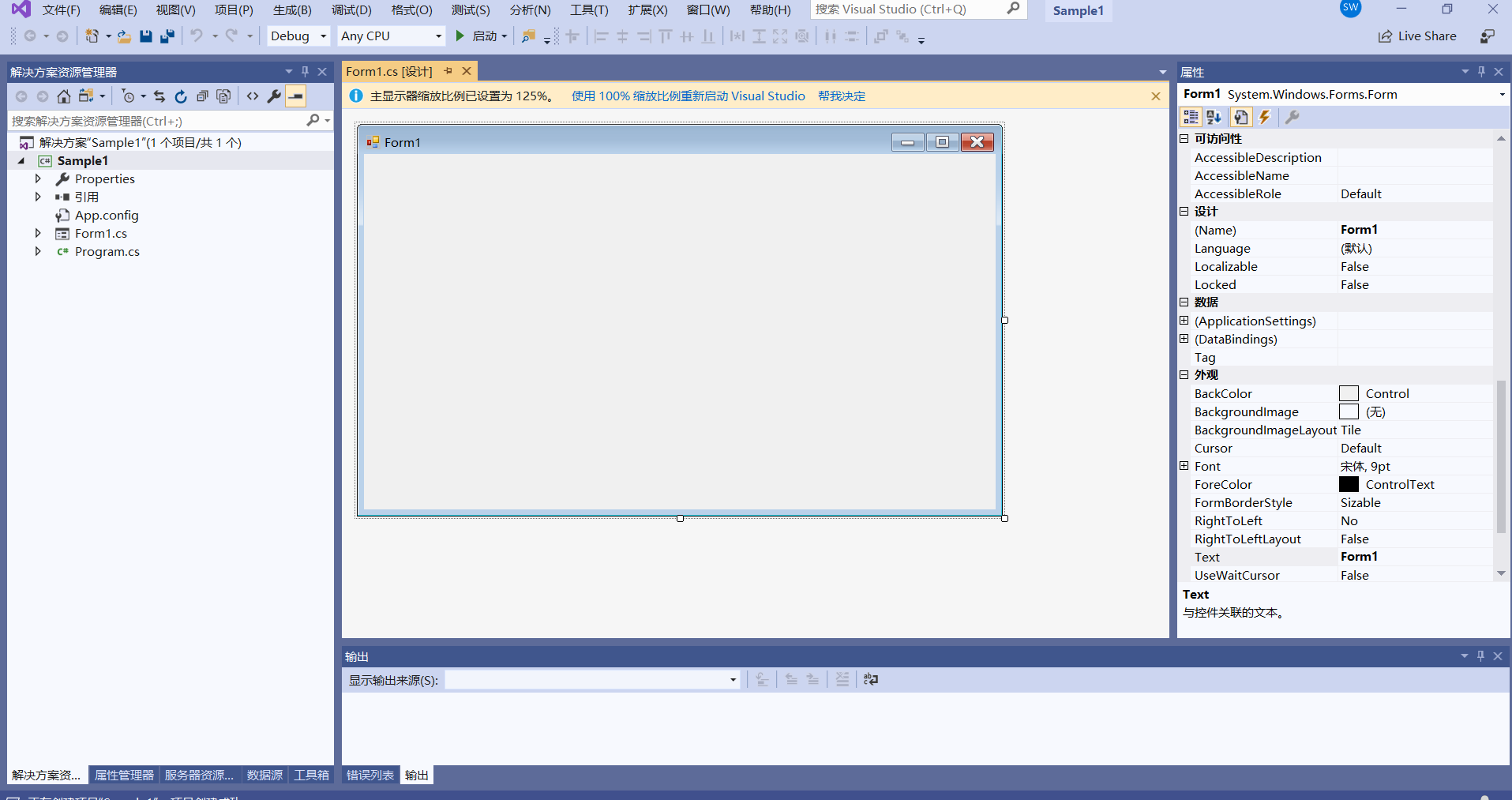Close the Form1.cs [设计] tab

(x=467, y=71)
